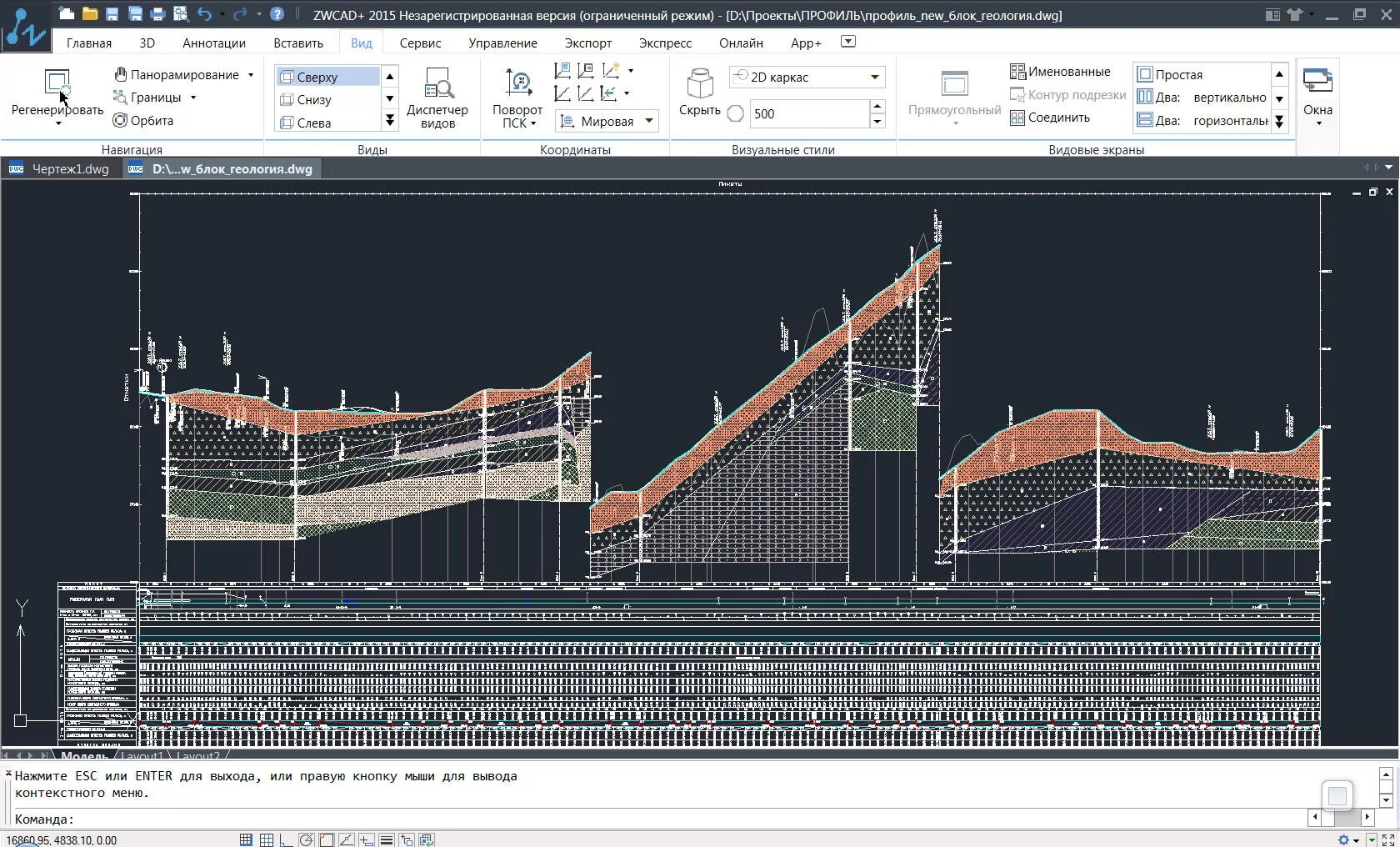Click the circular control beside the 500 field
This screenshot has height=847, width=1400.
tap(735, 114)
